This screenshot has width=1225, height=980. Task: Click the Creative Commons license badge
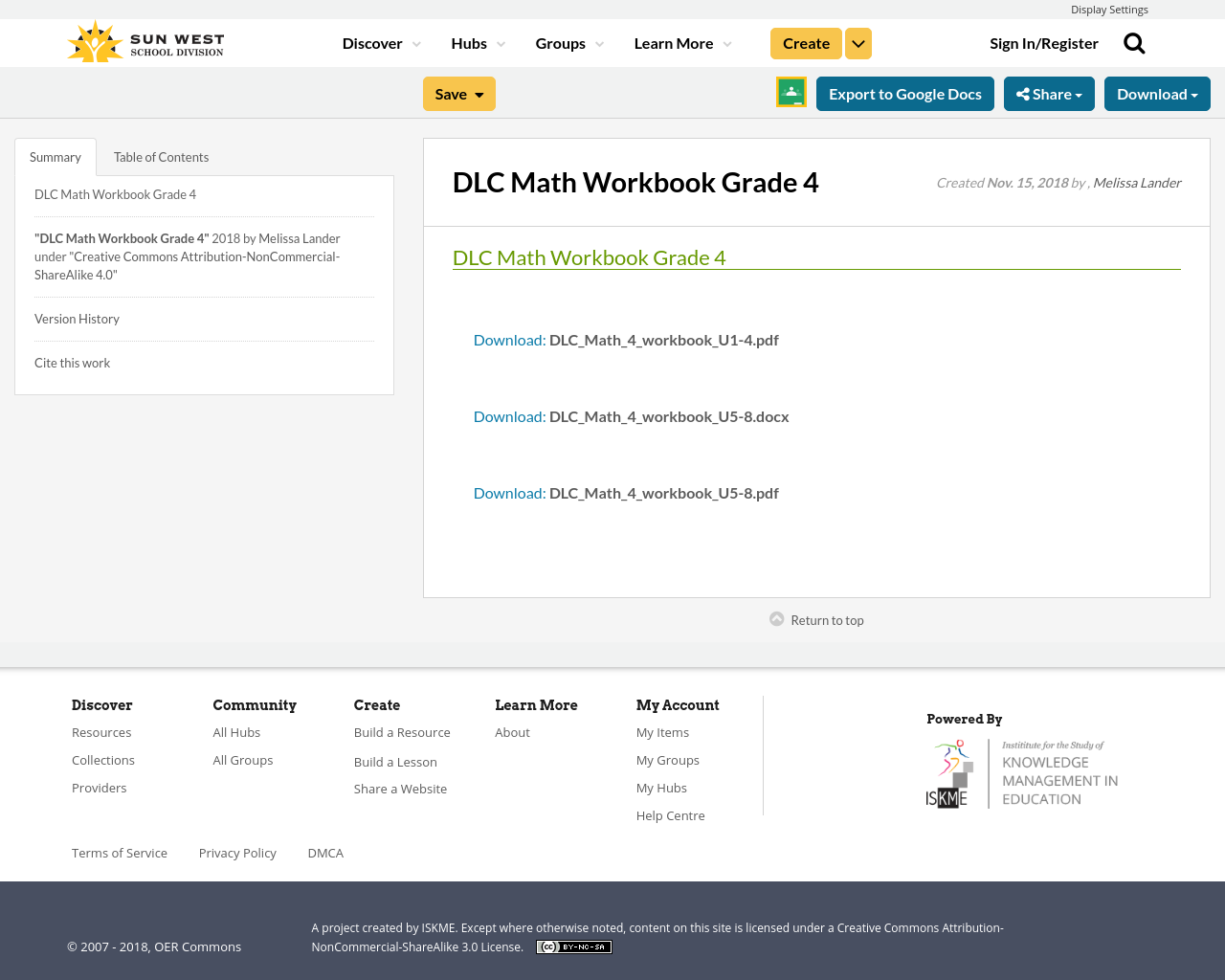point(573,946)
